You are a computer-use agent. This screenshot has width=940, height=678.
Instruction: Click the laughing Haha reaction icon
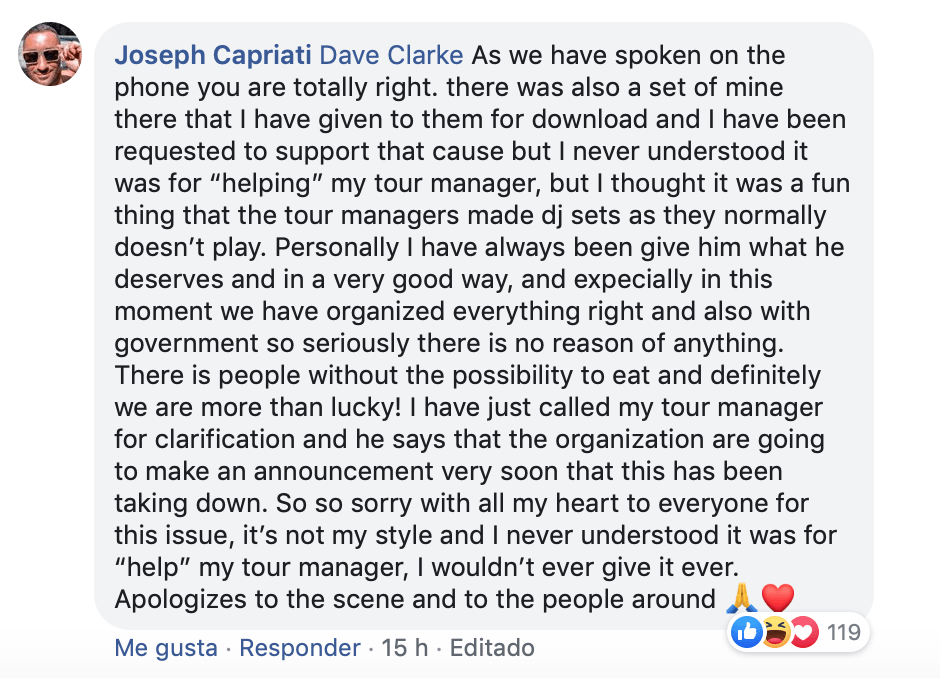(774, 631)
